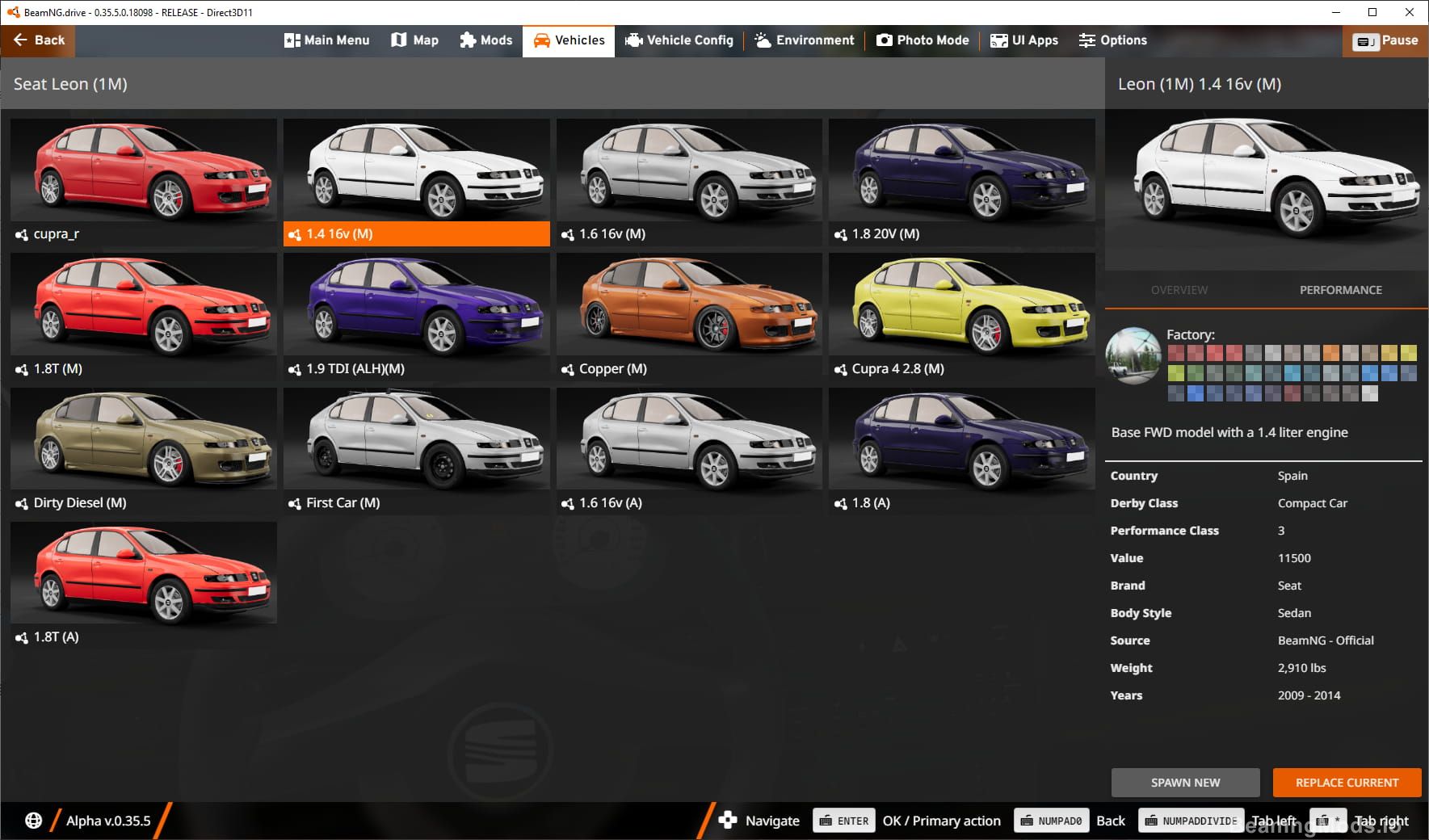The width and height of the screenshot is (1429, 840).
Task: Open the Map screen
Action: 414,40
